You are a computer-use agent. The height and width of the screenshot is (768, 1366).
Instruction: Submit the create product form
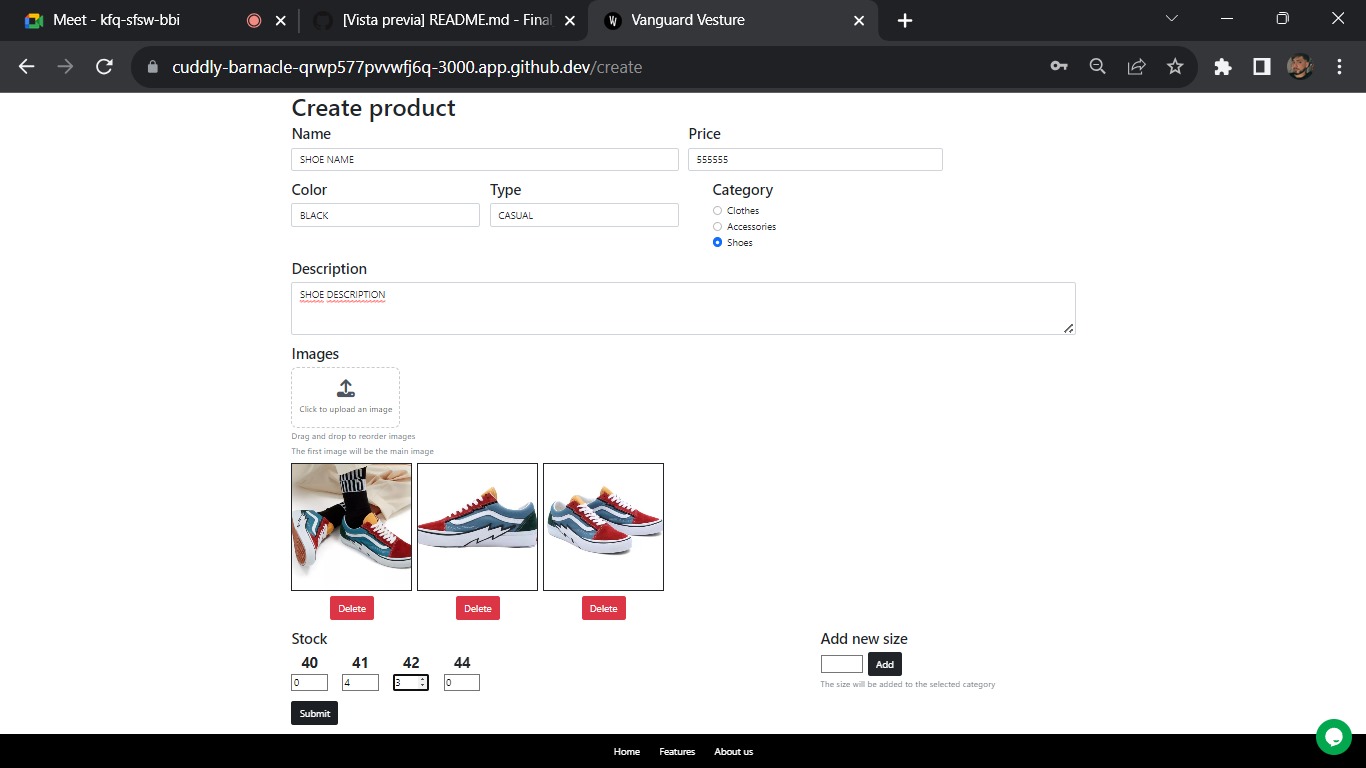[314, 713]
